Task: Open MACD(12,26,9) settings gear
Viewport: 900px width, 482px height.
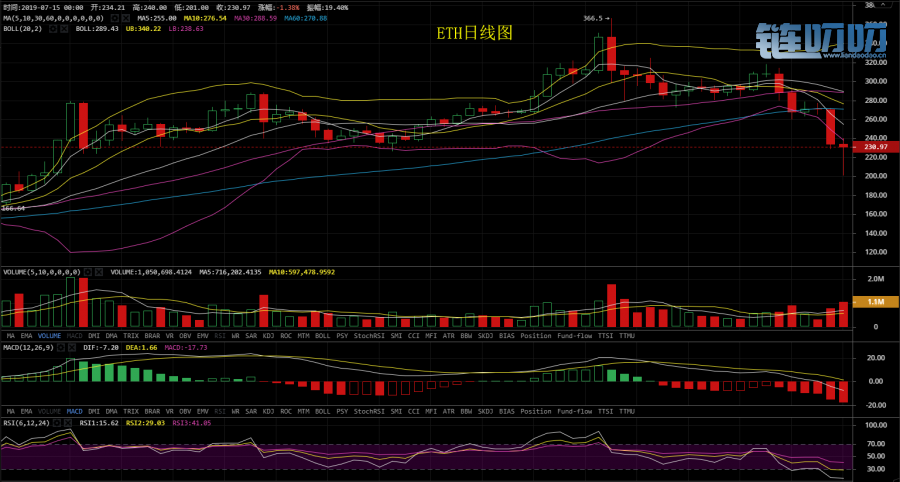Action: 60,346
